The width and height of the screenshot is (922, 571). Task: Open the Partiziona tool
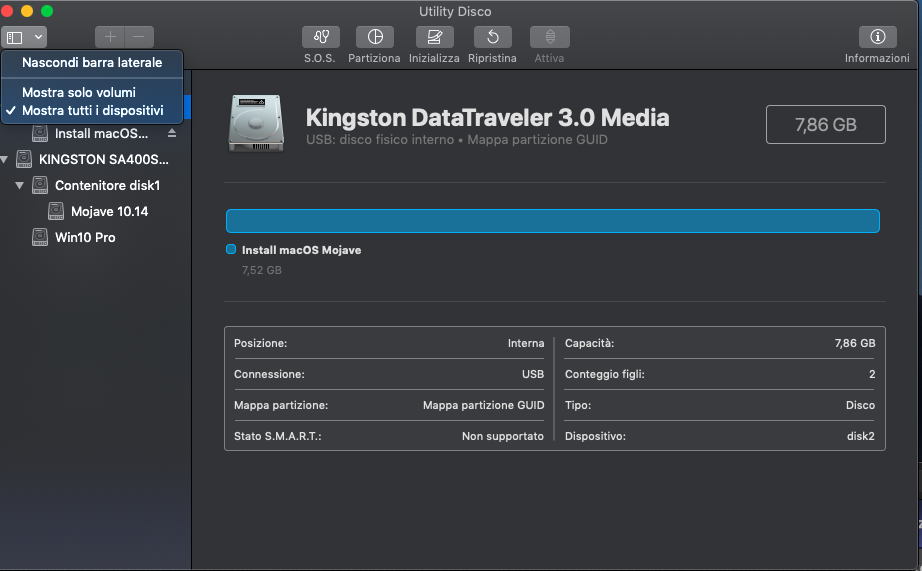pyautogui.click(x=375, y=37)
